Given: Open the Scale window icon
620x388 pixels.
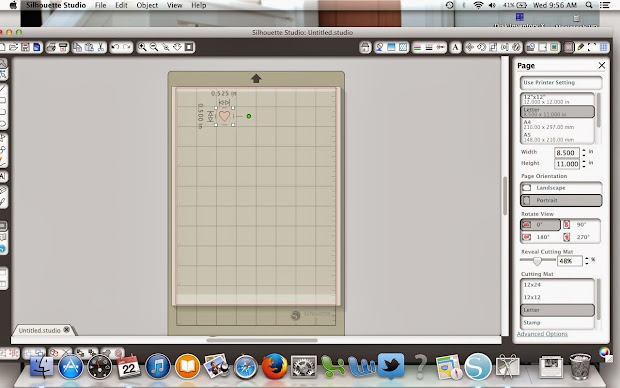Looking at the screenshot, I should click(x=493, y=48).
